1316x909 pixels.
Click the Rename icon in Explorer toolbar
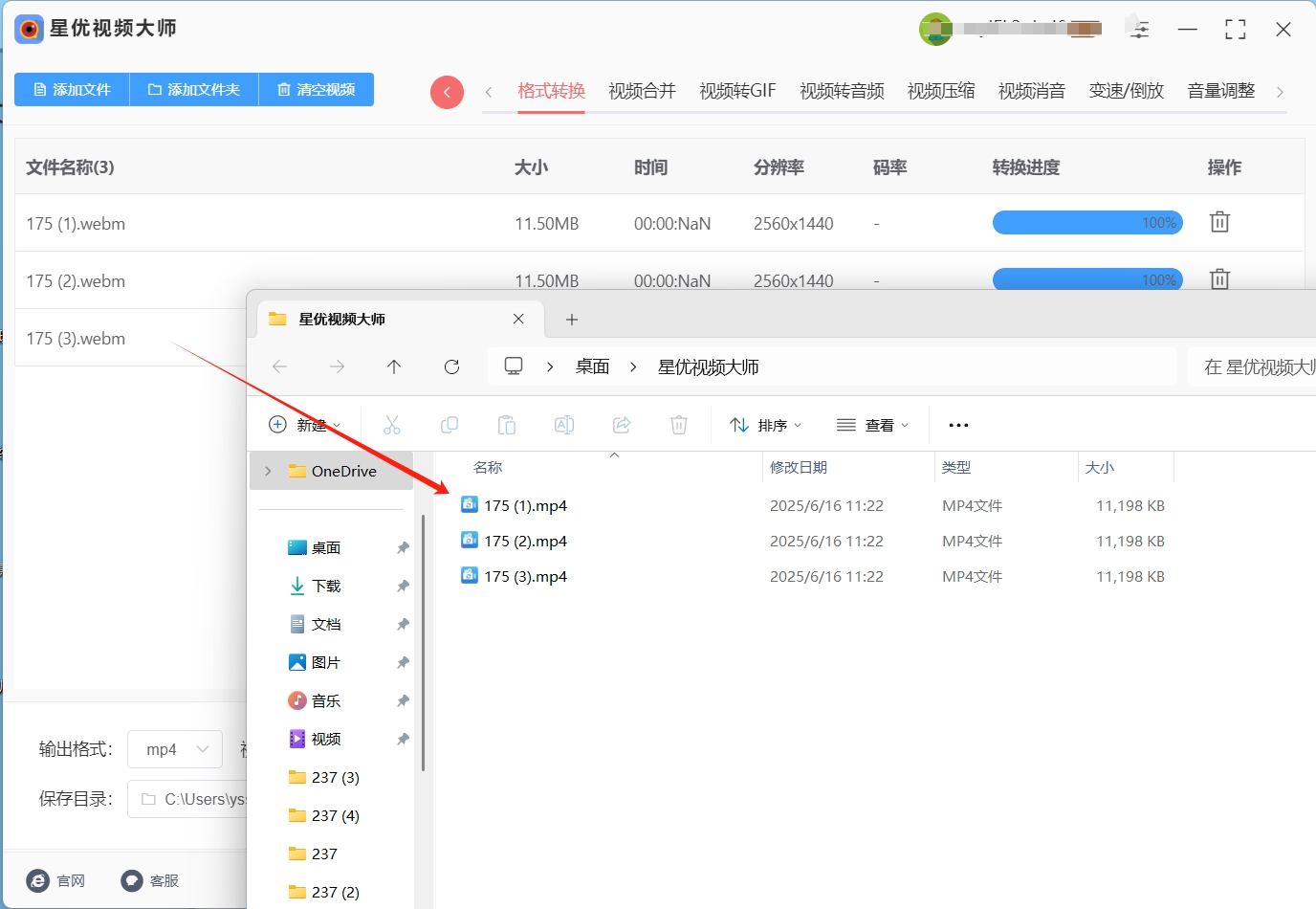(564, 425)
